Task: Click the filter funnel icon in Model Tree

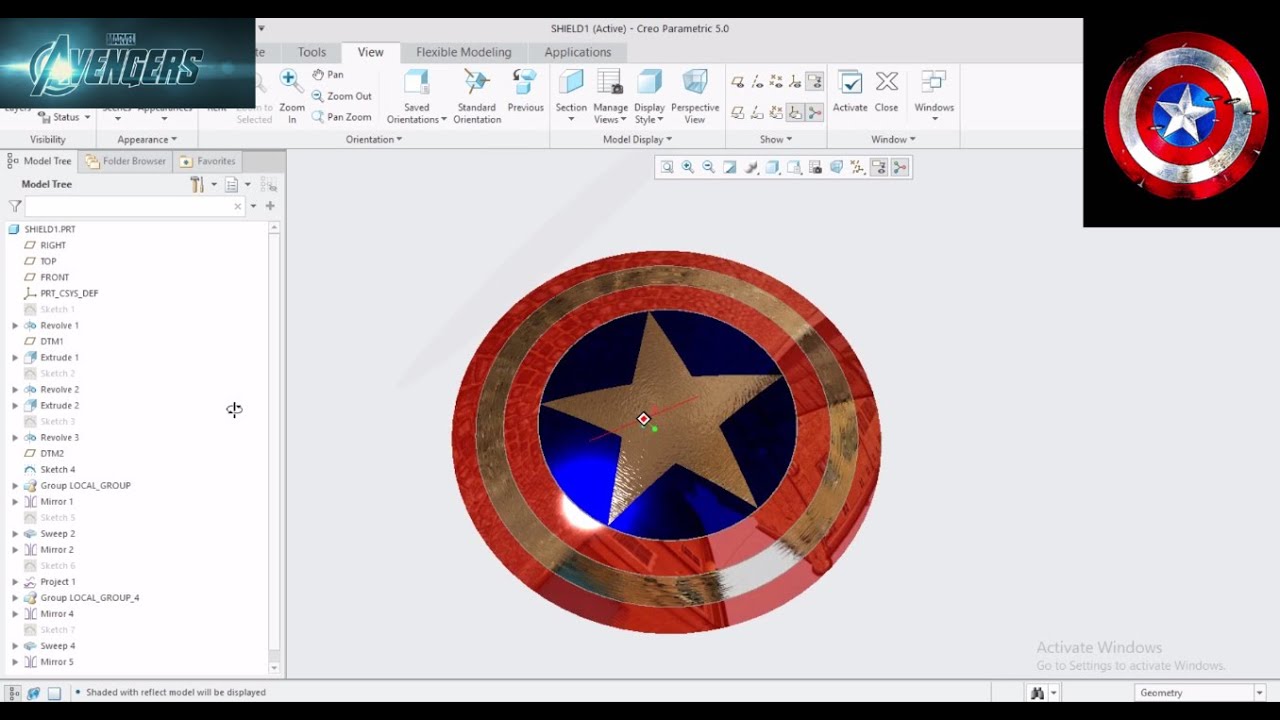Action: 15,206
